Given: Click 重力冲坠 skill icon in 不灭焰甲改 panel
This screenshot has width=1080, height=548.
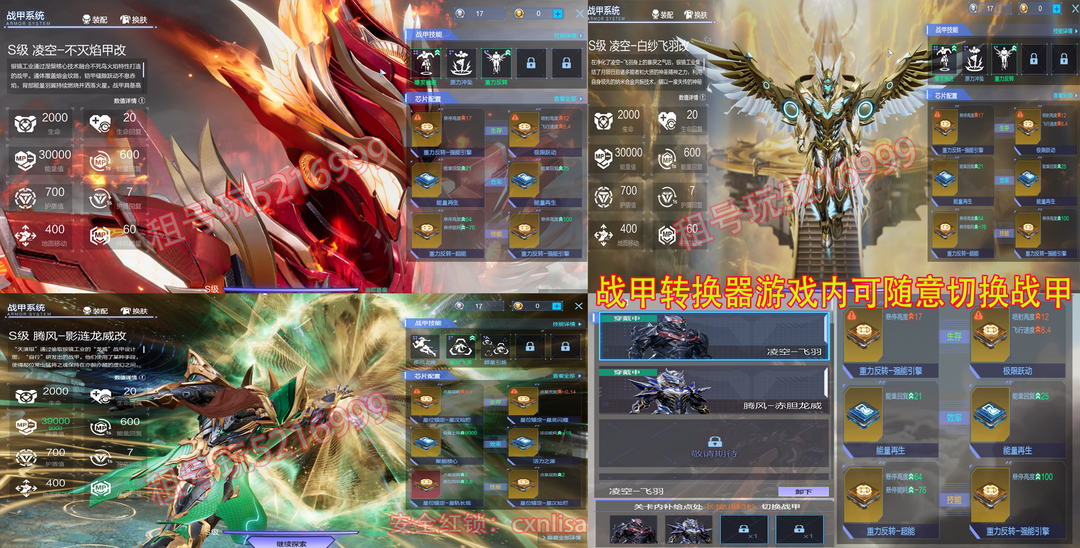Looking at the screenshot, I should (463, 62).
